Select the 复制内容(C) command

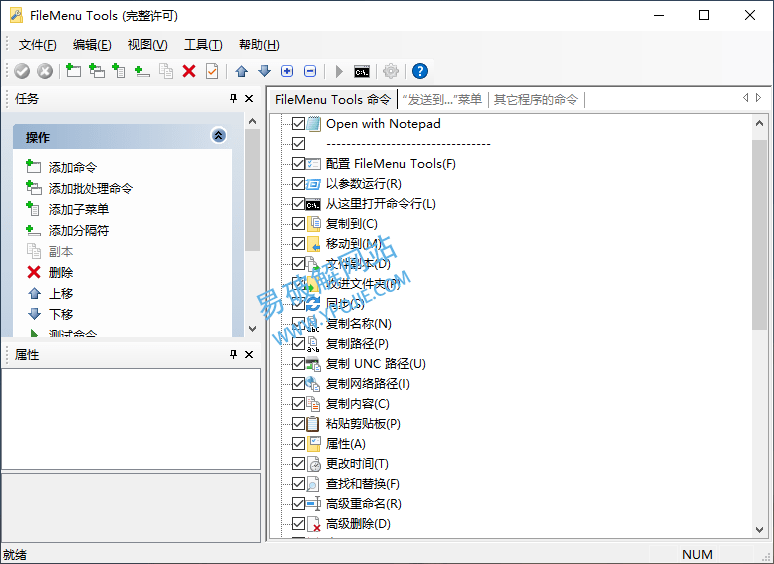358,404
